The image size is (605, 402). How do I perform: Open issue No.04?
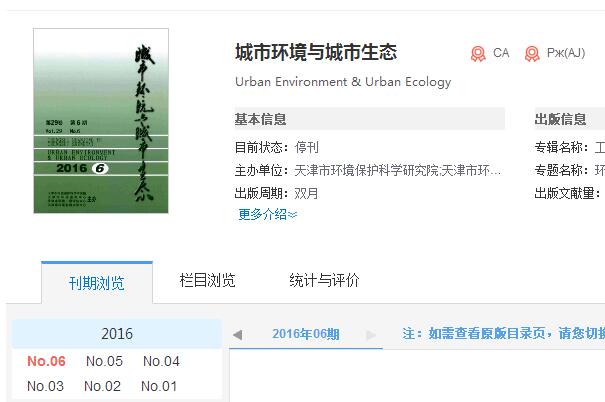[x=161, y=361]
